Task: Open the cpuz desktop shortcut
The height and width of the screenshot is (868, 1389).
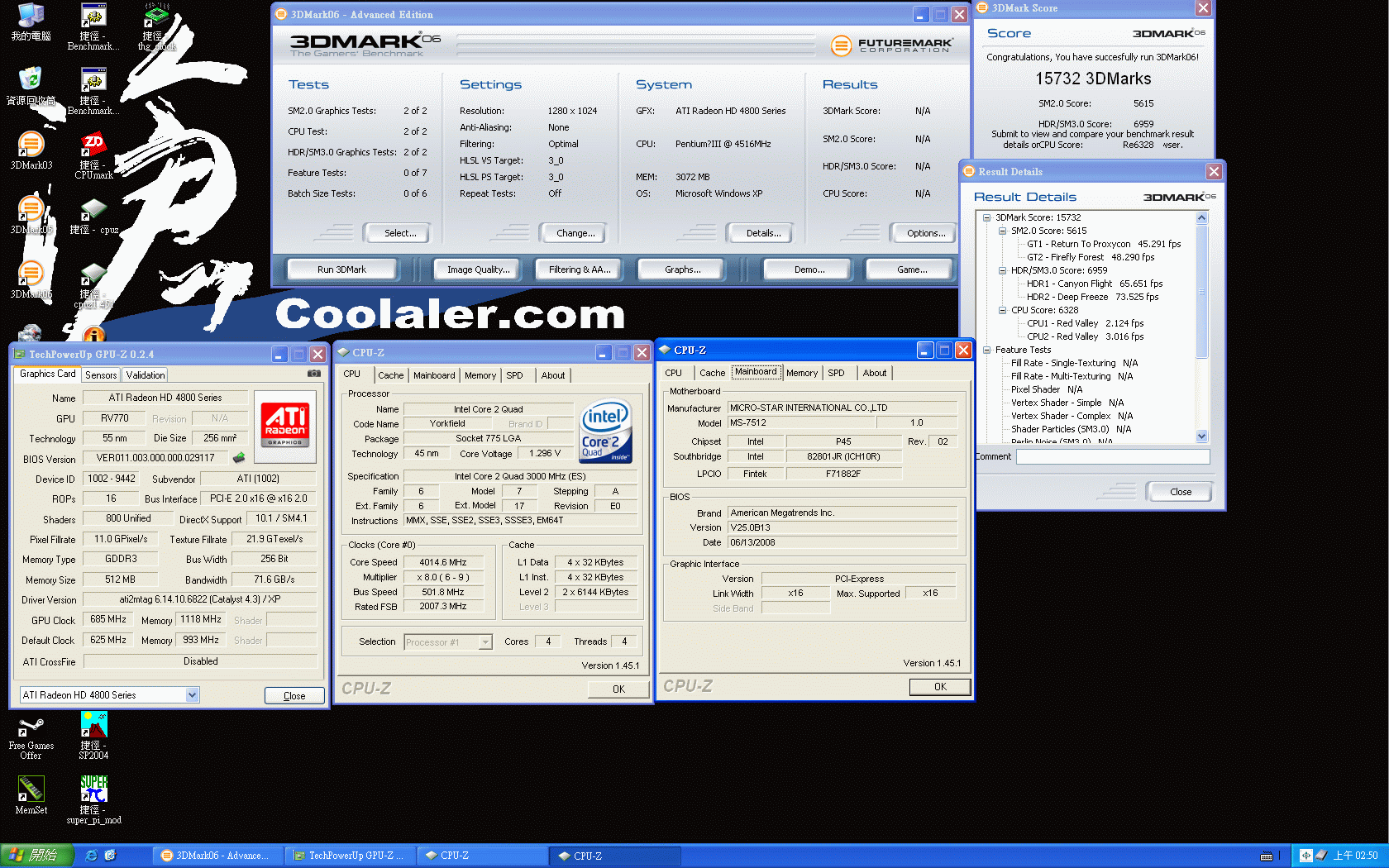Action: [93, 215]
